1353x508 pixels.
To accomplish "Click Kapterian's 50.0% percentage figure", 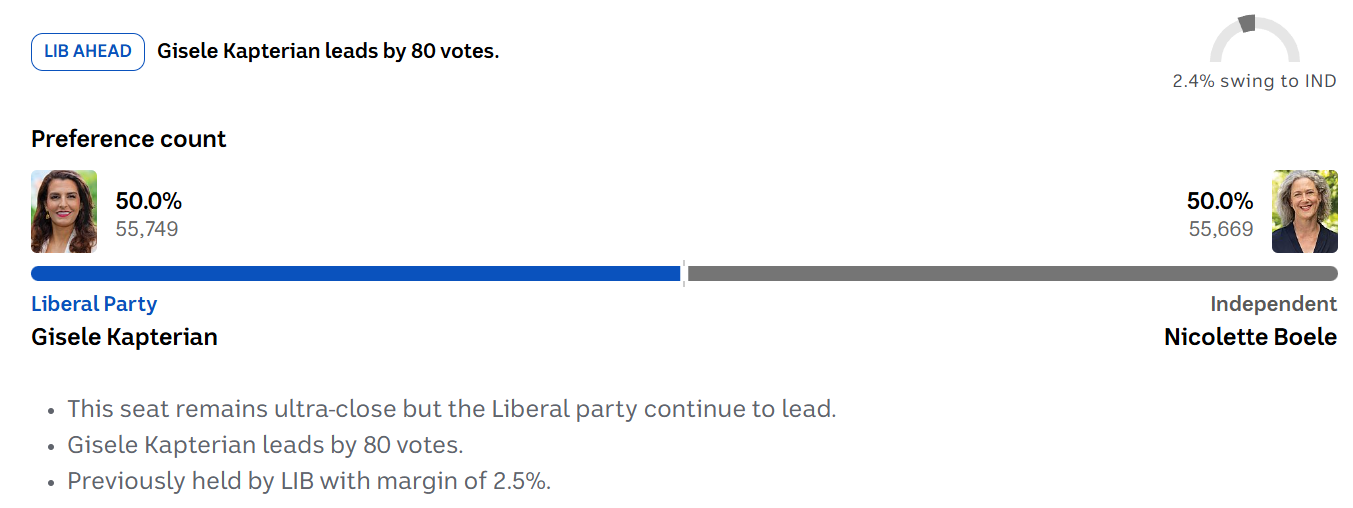I will [149, 201].
